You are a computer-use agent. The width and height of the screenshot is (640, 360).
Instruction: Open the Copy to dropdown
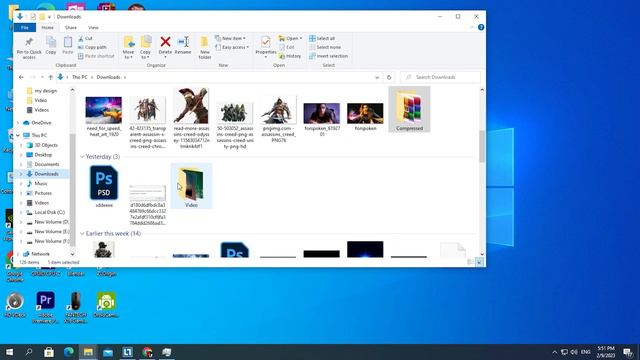pos(146,47)
